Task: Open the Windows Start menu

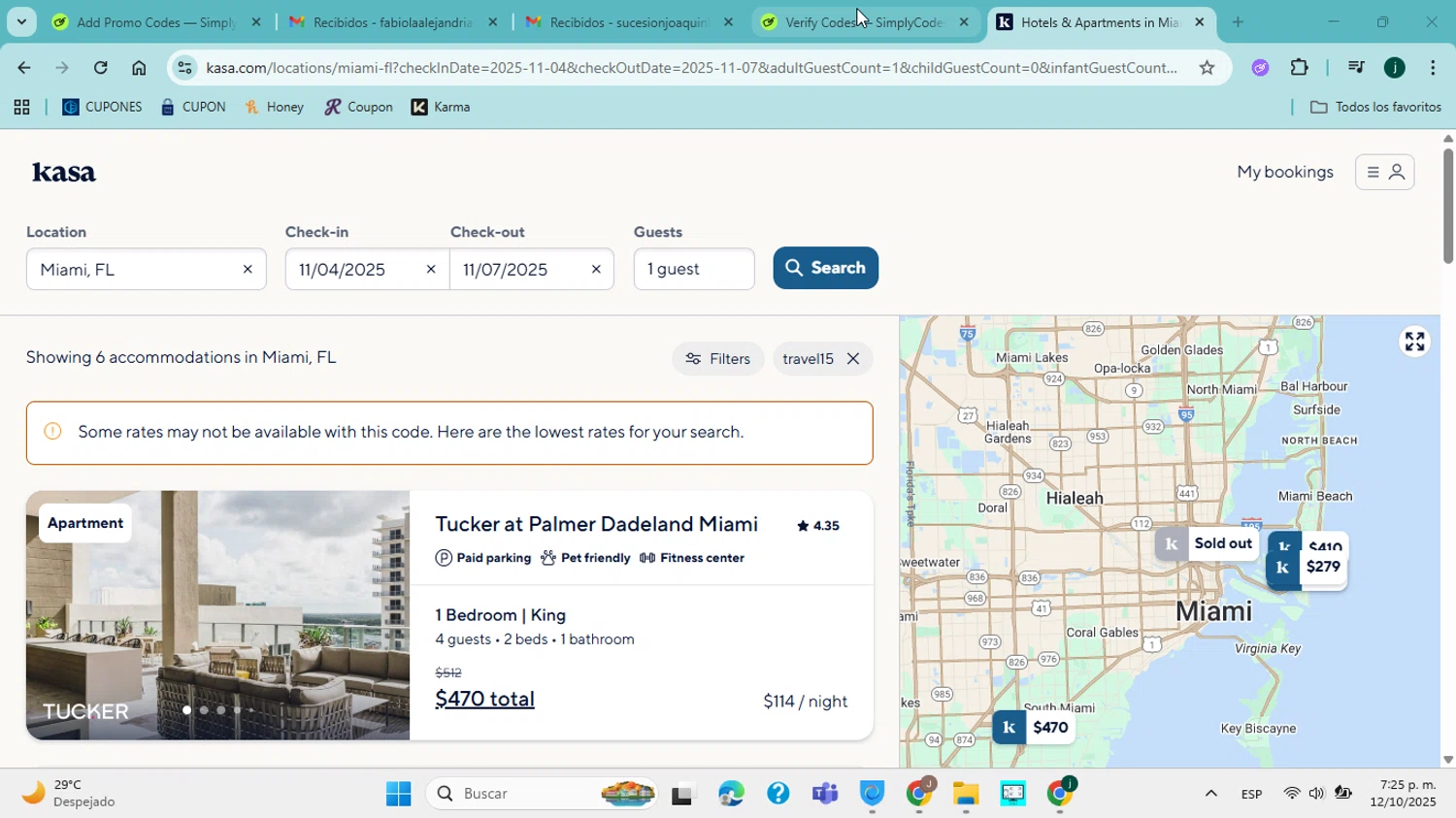Action: pyautogui.click(x=398, y=794)
